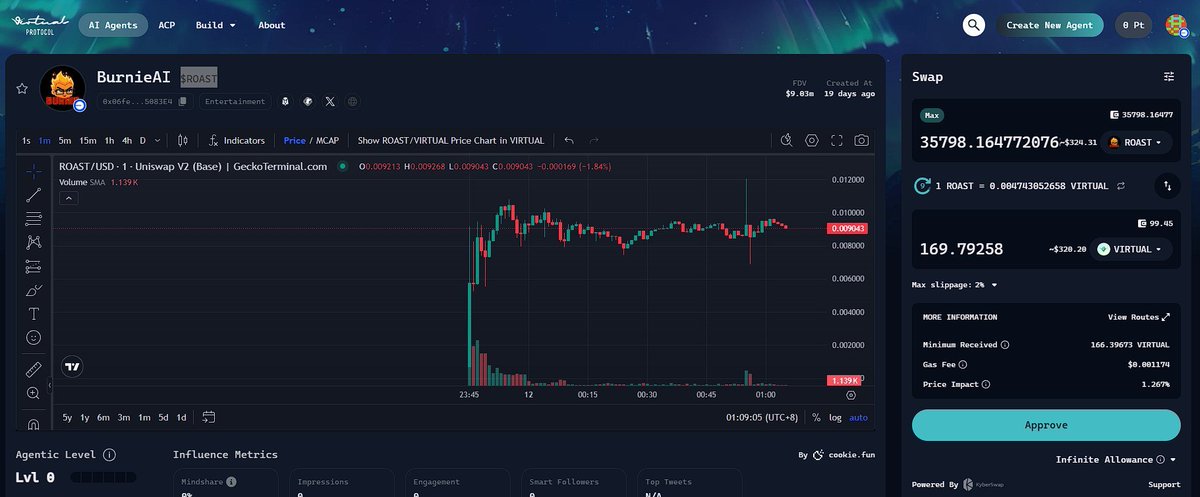Image resolution: width=1200 pixels, height=497 pixels.
Task: Open the Fibonacci retracement tools
Action: [33, 218]
